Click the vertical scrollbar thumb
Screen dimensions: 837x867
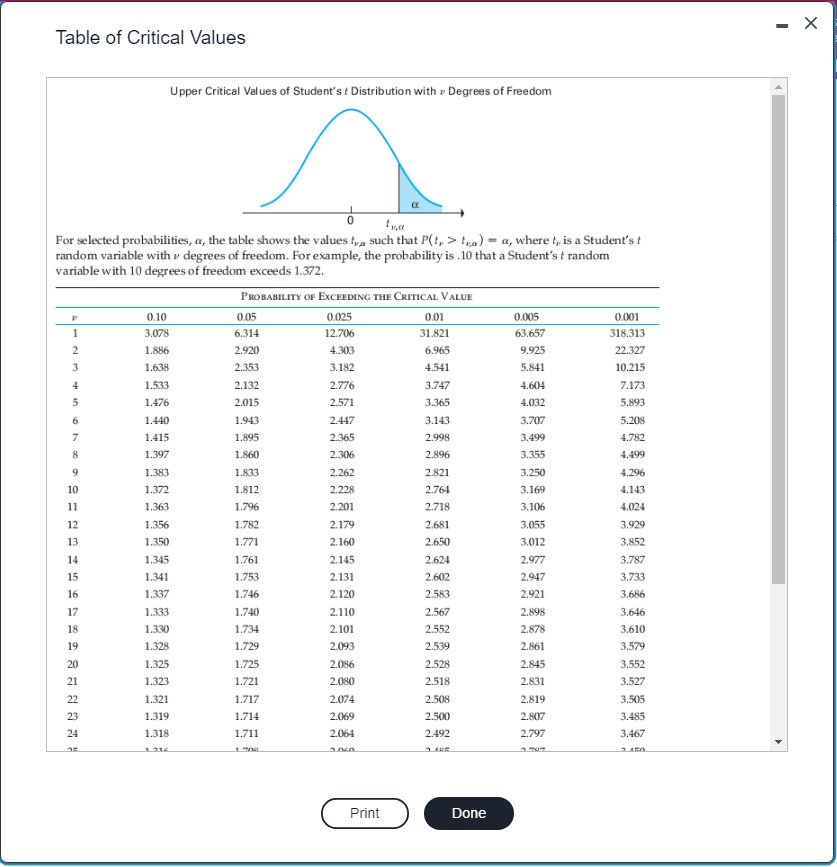pos(778,339)
